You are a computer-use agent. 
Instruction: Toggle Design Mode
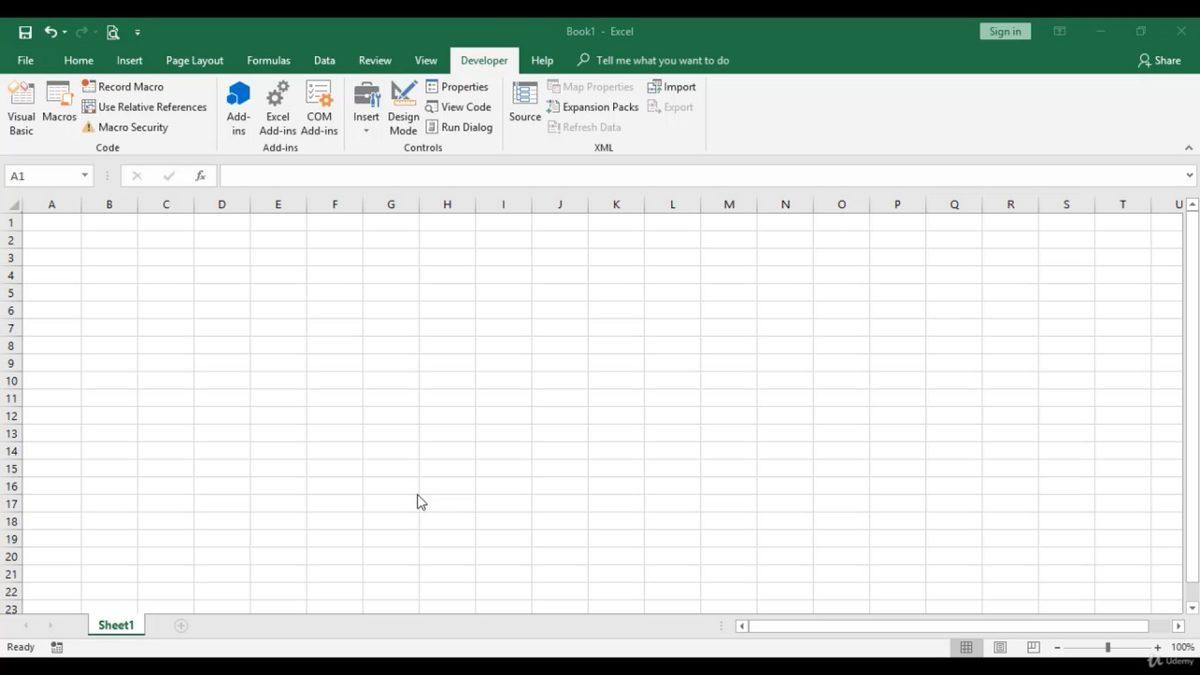pos(403,105)
